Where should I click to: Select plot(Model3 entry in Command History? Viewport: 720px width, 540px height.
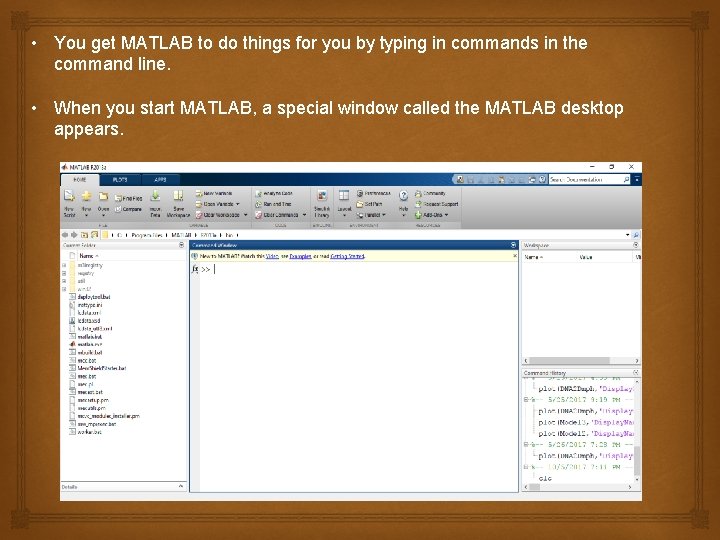pyautogui.click(x=585, y=422)
